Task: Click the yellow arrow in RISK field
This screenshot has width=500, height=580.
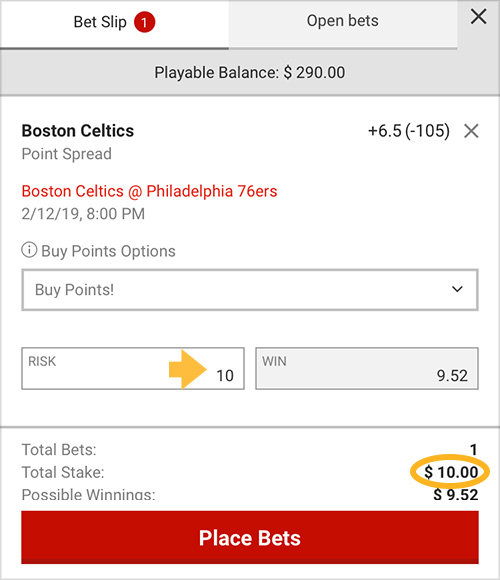Action: (x=188, y=369)
